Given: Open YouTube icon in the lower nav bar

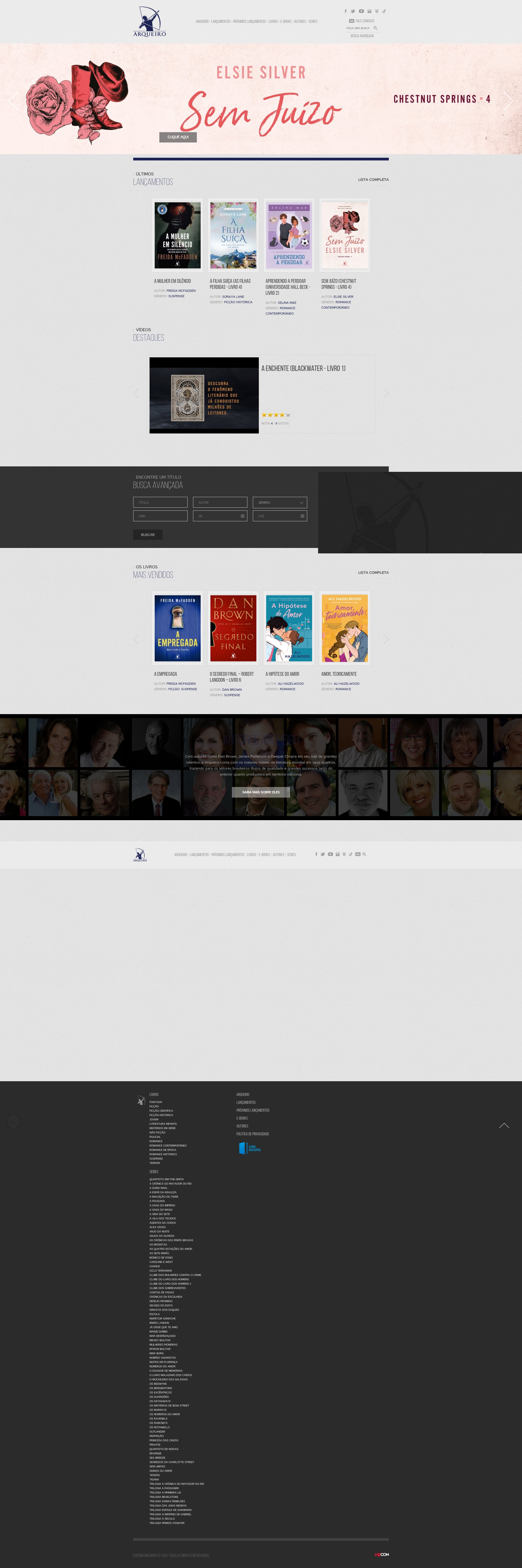Looking at the screenshot, I should click(330, 854).
